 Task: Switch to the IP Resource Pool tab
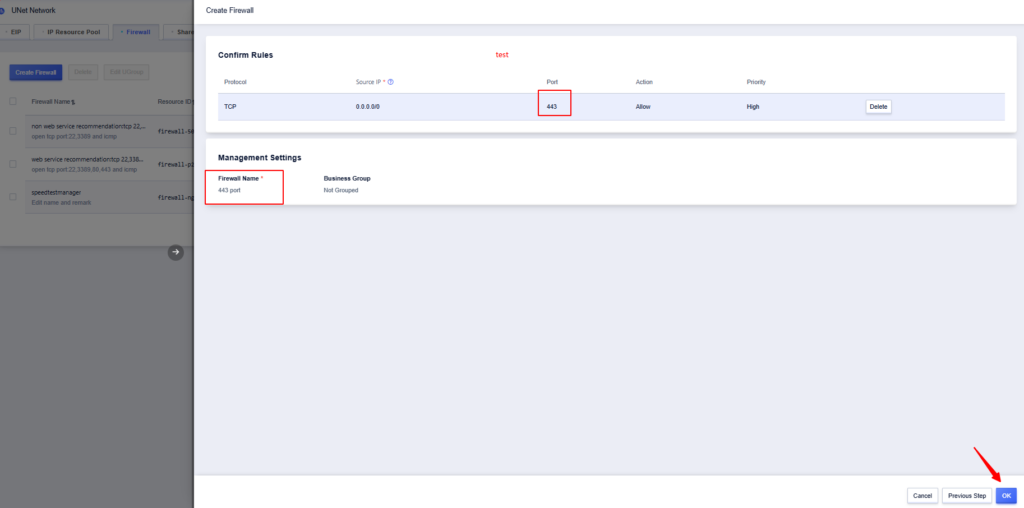coord(71,32)
